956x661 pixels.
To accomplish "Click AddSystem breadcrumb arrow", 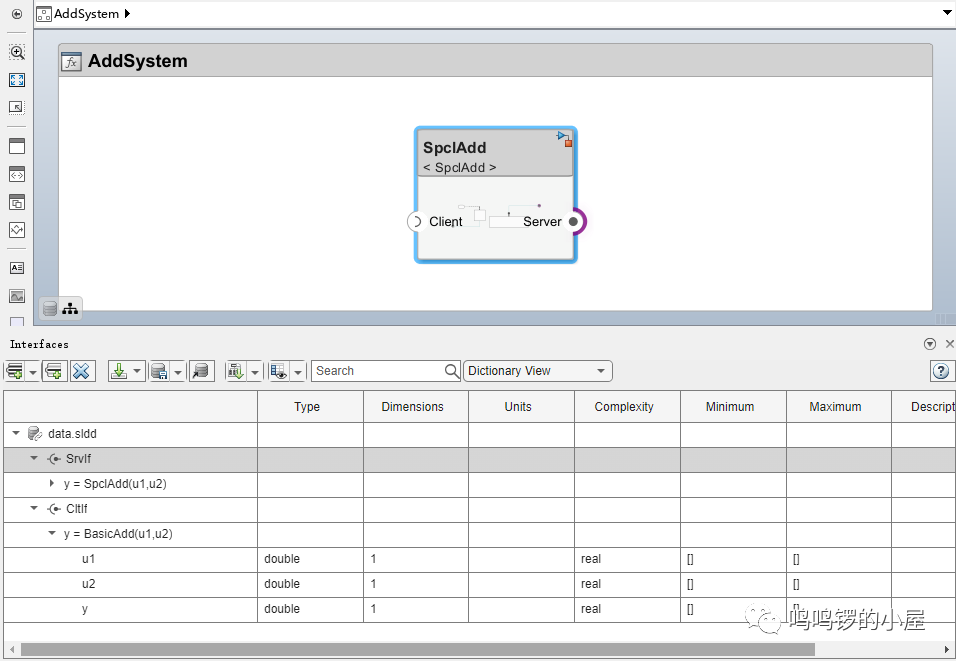I will coord(127,13).
